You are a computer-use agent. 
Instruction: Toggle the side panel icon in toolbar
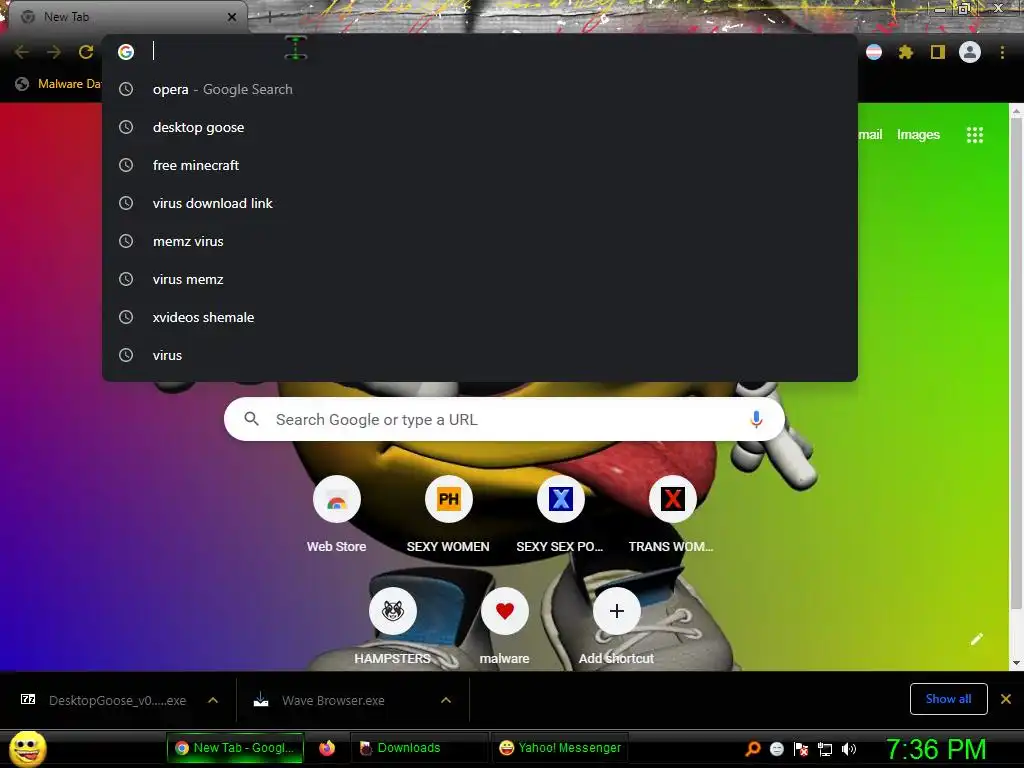(x=937, y=52)
